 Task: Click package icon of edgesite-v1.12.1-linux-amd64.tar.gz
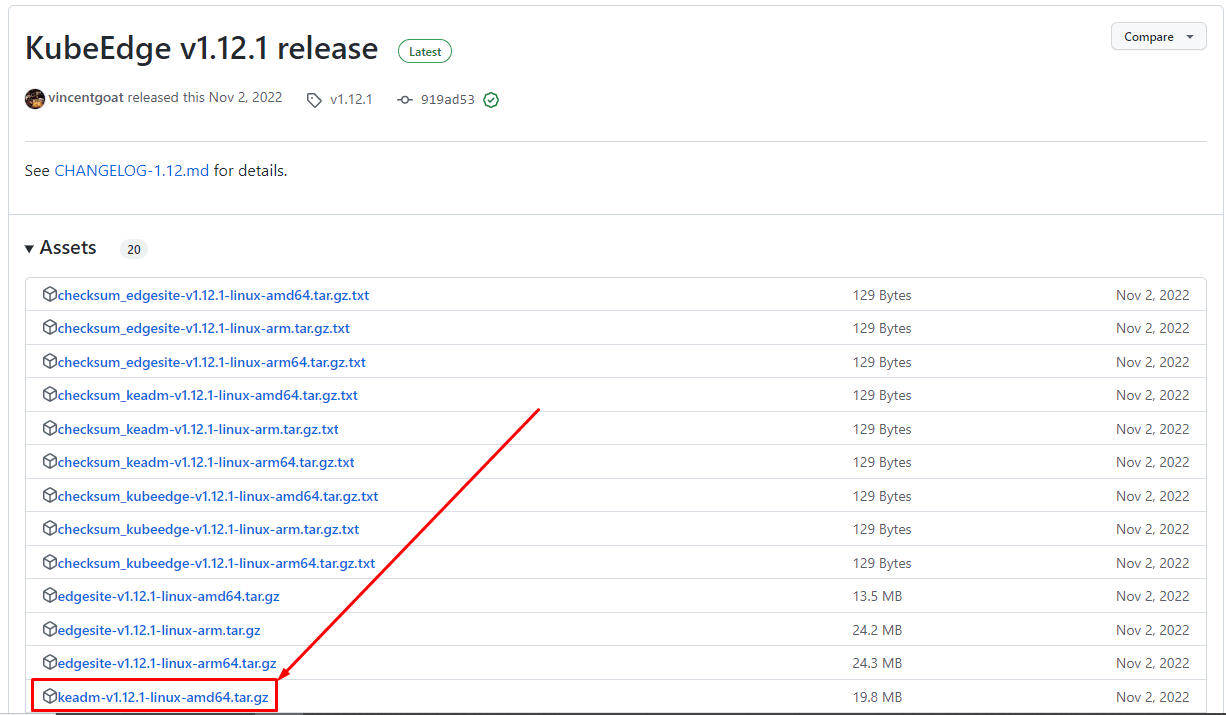[50, 596]
